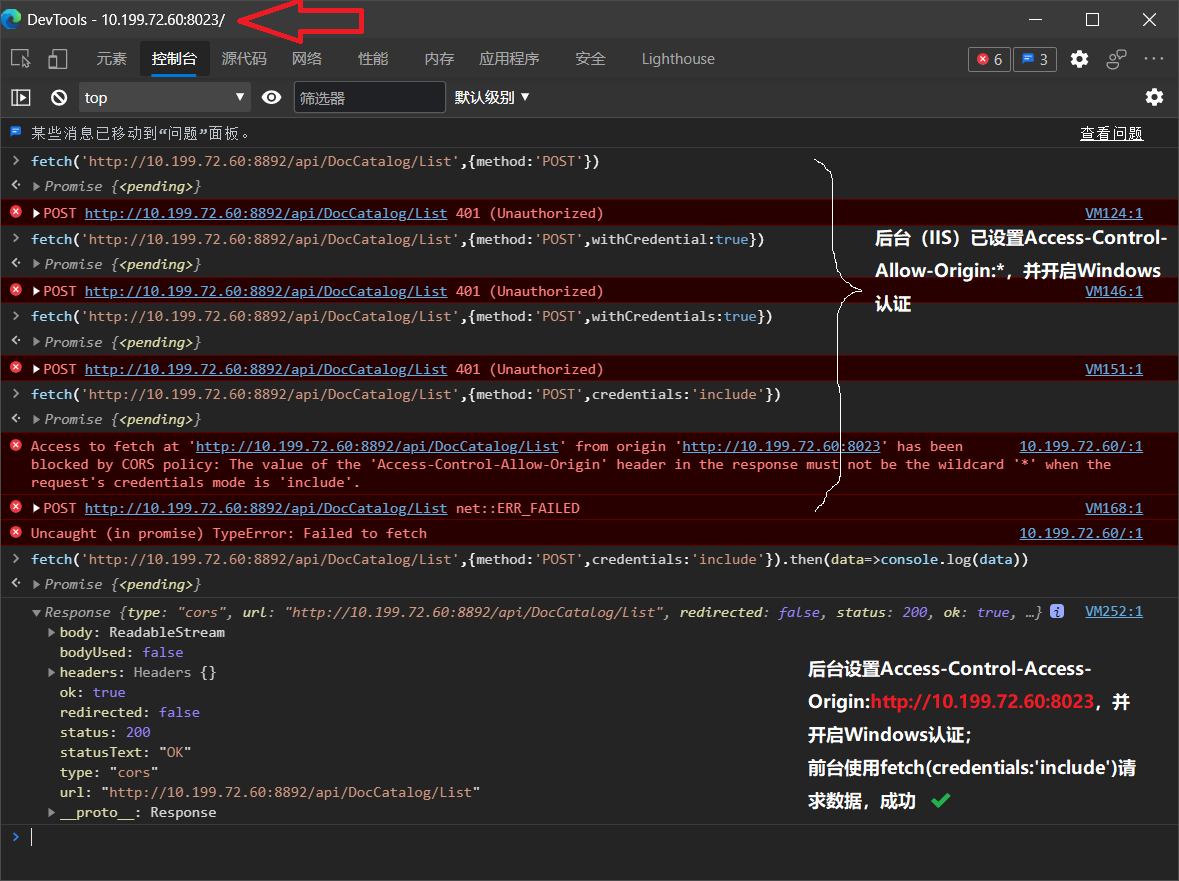Screen dimensions: 1179x881
Task: Click the bodyUsed: false property row
Action: 121,652
